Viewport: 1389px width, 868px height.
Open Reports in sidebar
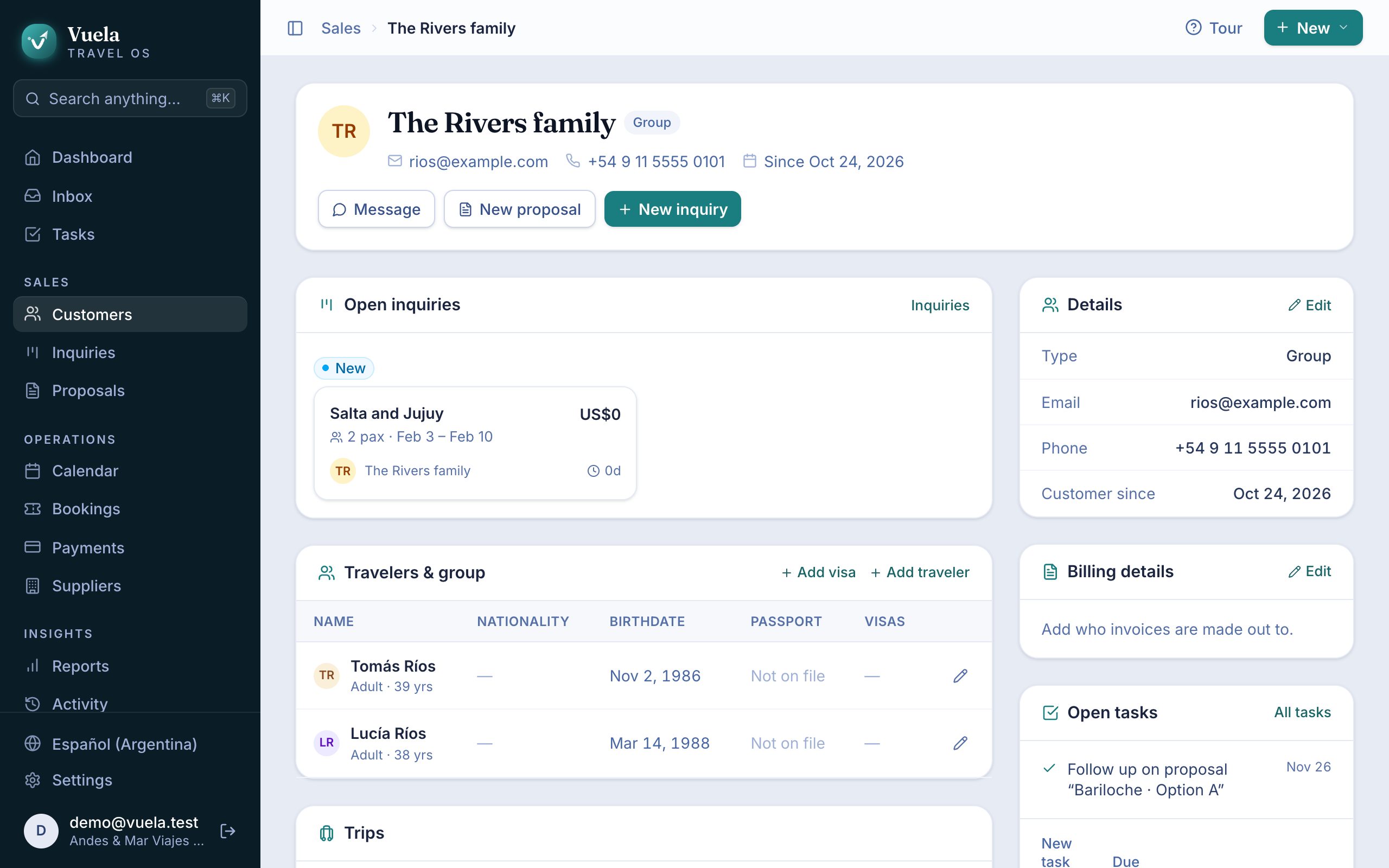130,666
